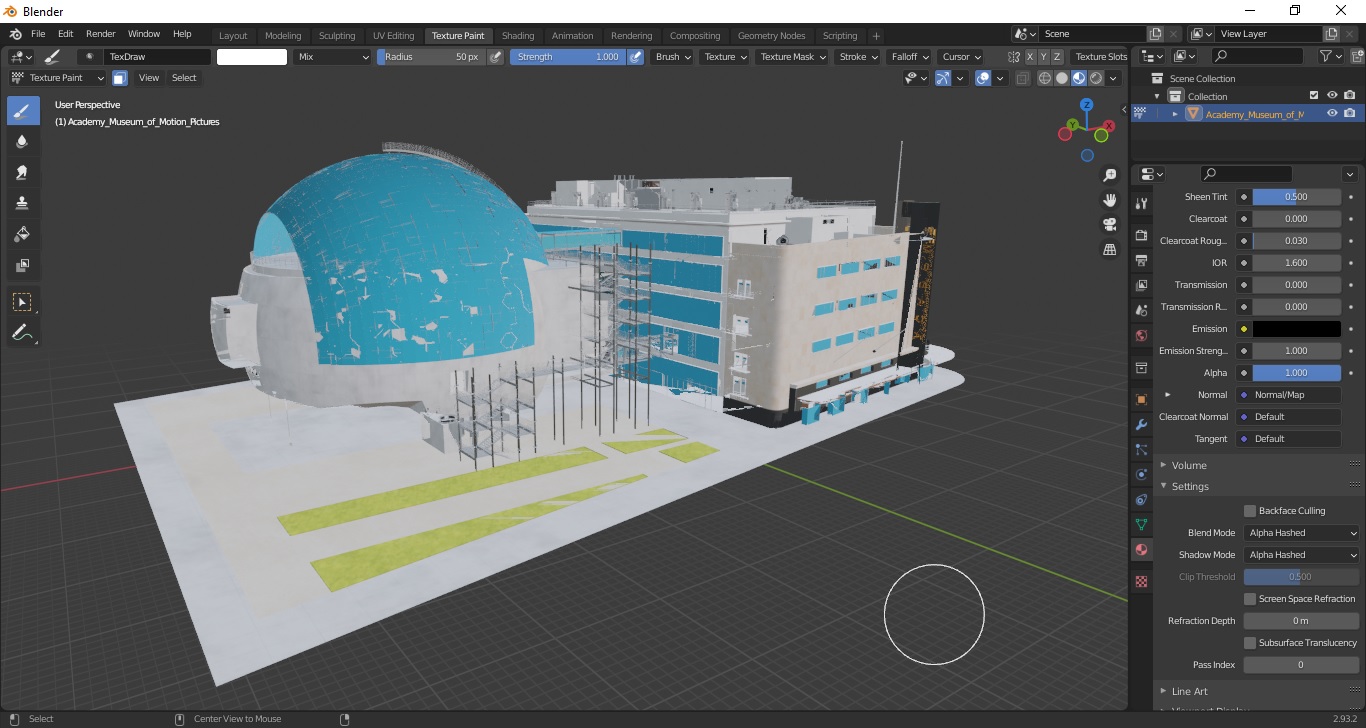Click the zoom viewport magnifier icon
The image size is (1366, 728).
tap(1109, 175)
